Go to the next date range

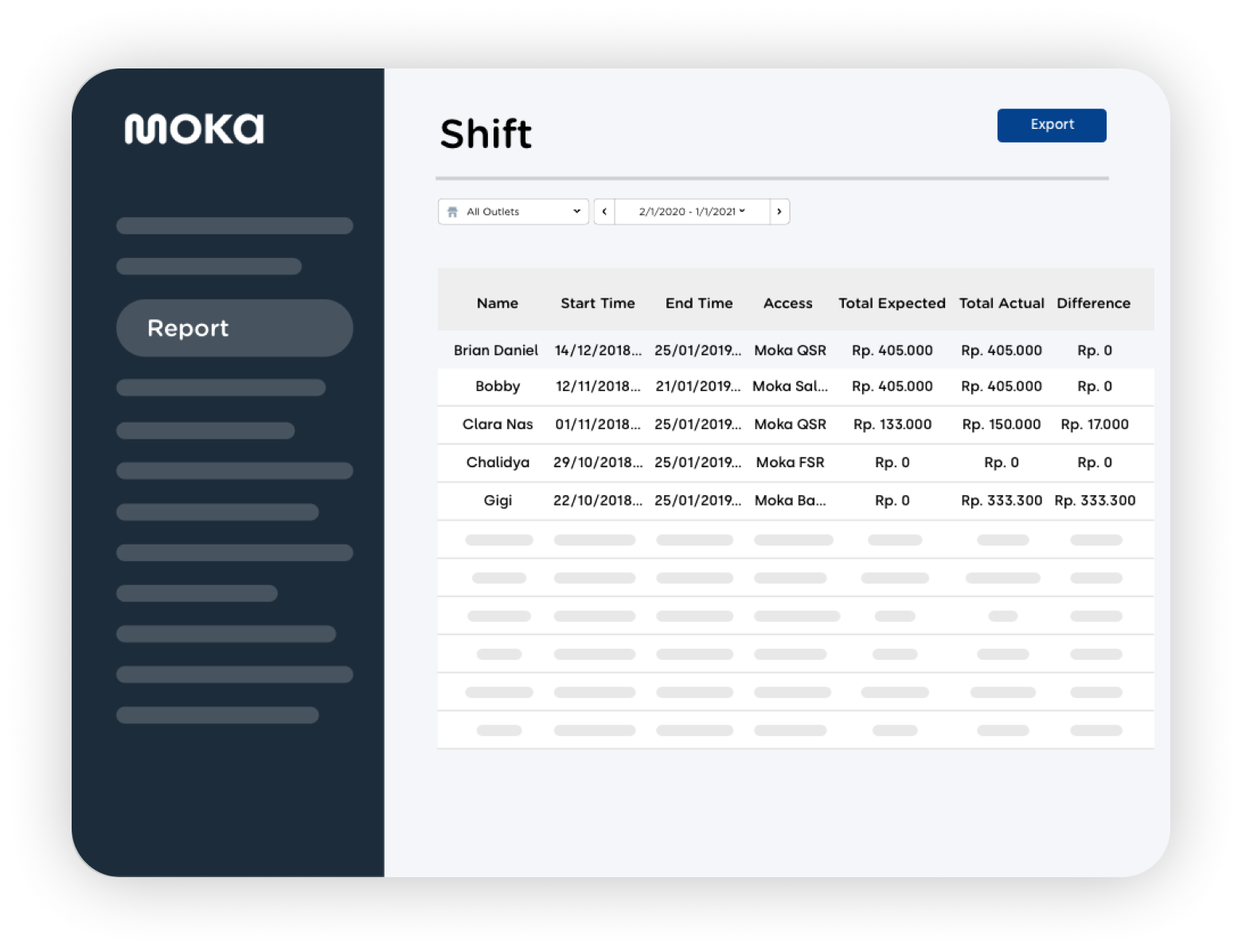[x=779, y=212]
